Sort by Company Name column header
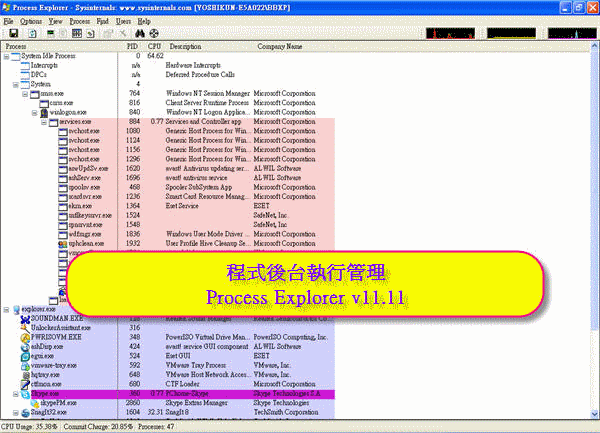The image size is (600, 433). pos(279,46)
